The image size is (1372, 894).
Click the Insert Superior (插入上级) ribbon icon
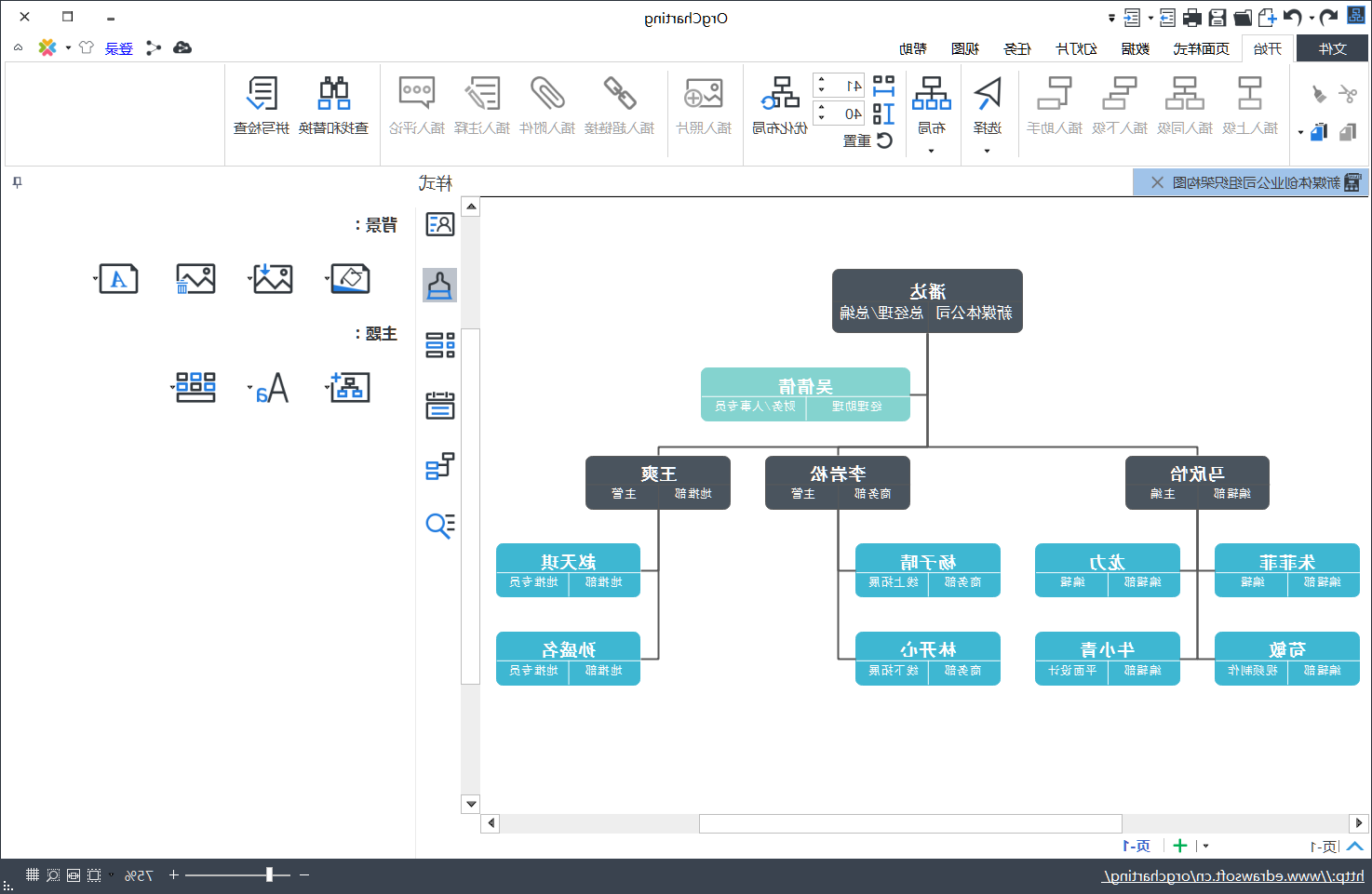point(1250,94)
